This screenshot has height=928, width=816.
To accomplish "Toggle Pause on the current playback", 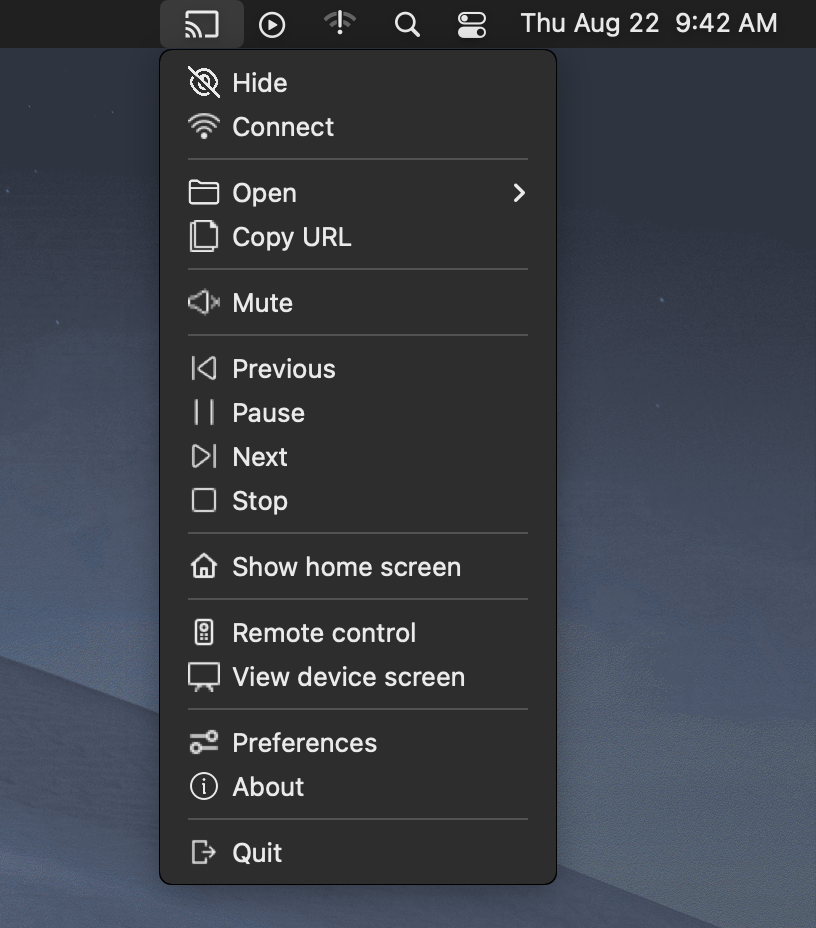I will [x=267, y=412].
